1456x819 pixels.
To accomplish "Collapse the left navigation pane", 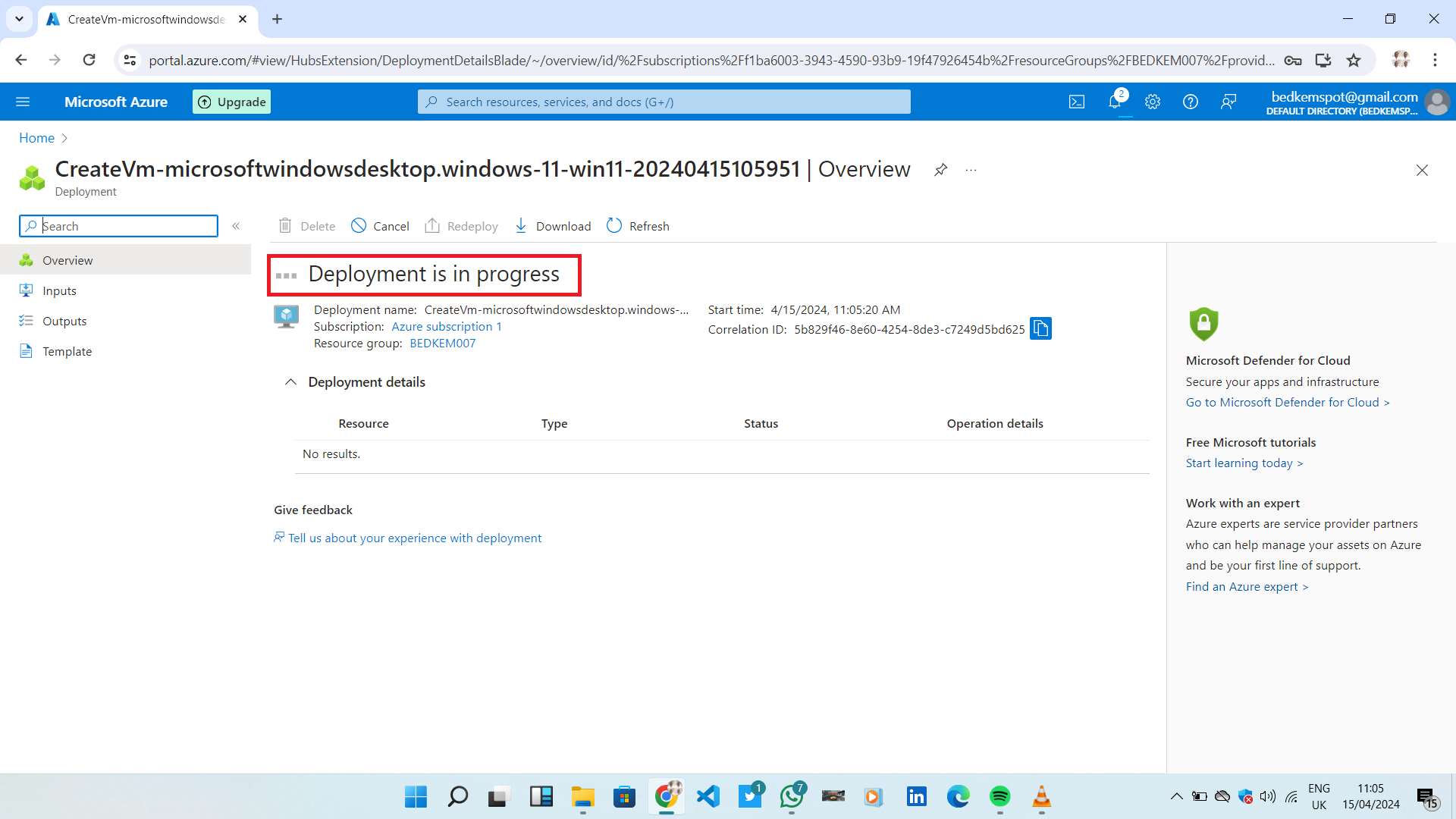I will click(x=236, y=226).
